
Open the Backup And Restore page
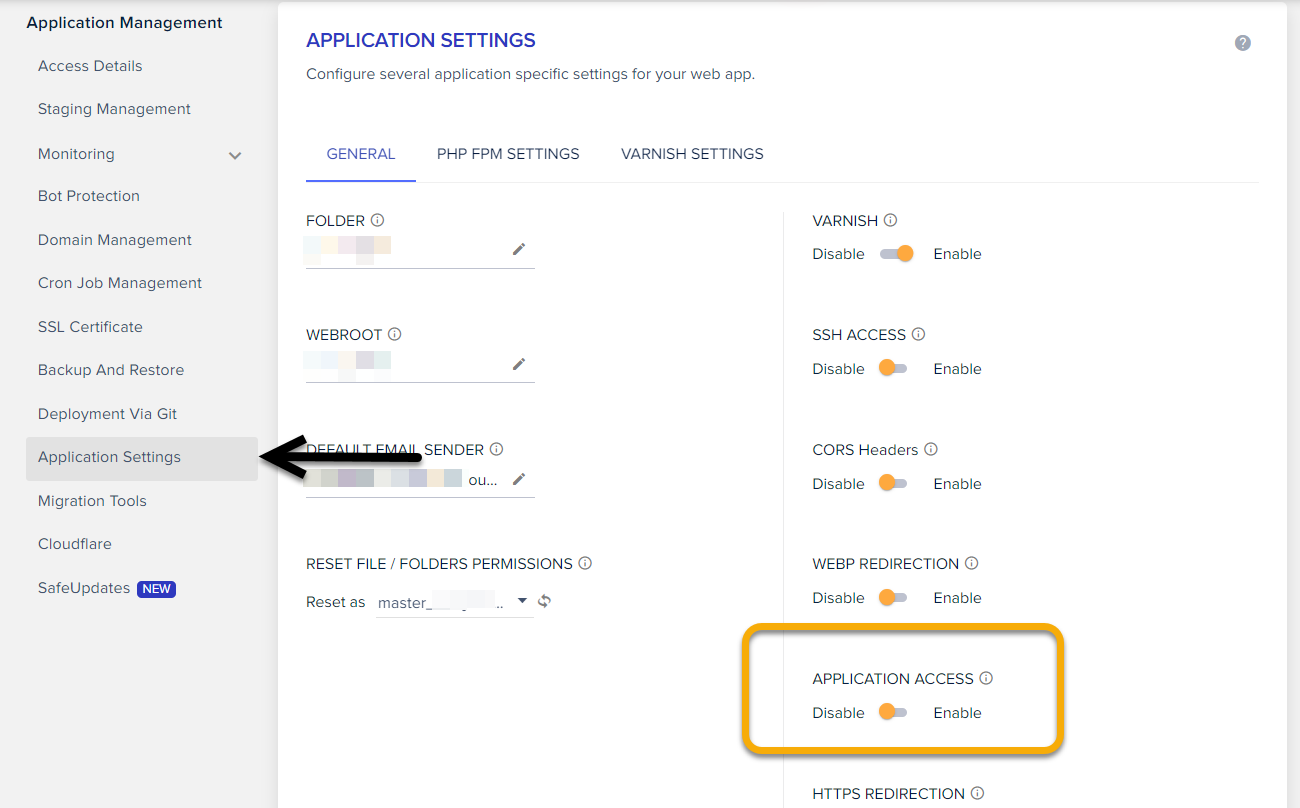(x=111, y=369)
